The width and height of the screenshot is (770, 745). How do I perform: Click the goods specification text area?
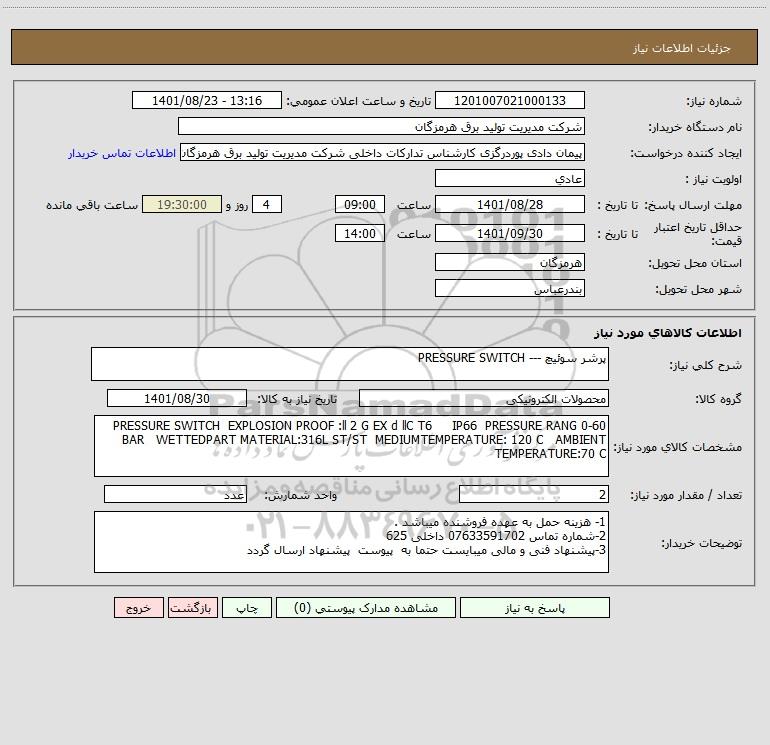351,446
